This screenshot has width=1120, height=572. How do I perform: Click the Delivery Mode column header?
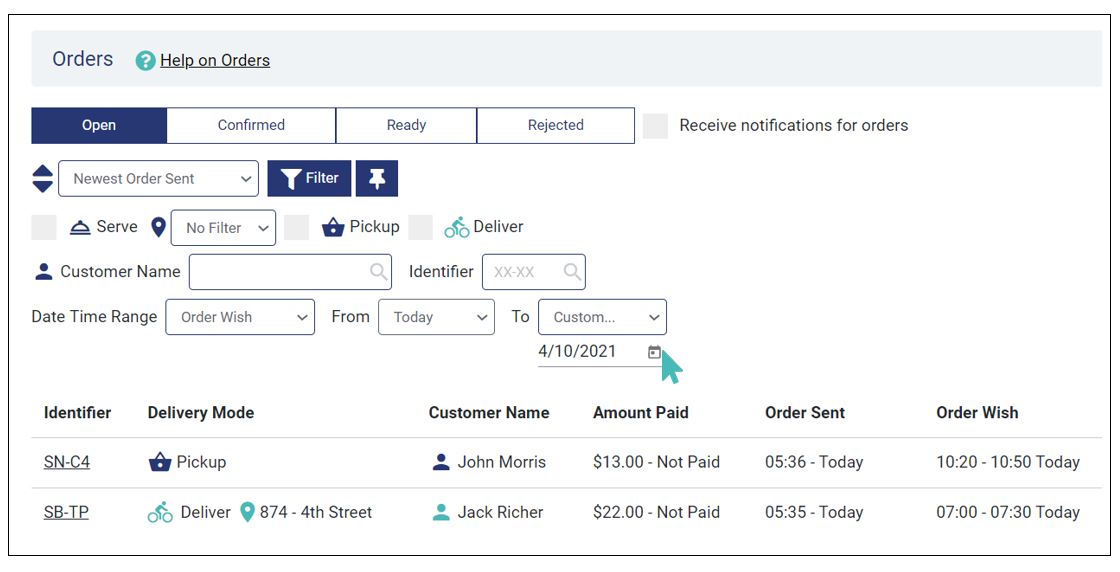[201, 413]
